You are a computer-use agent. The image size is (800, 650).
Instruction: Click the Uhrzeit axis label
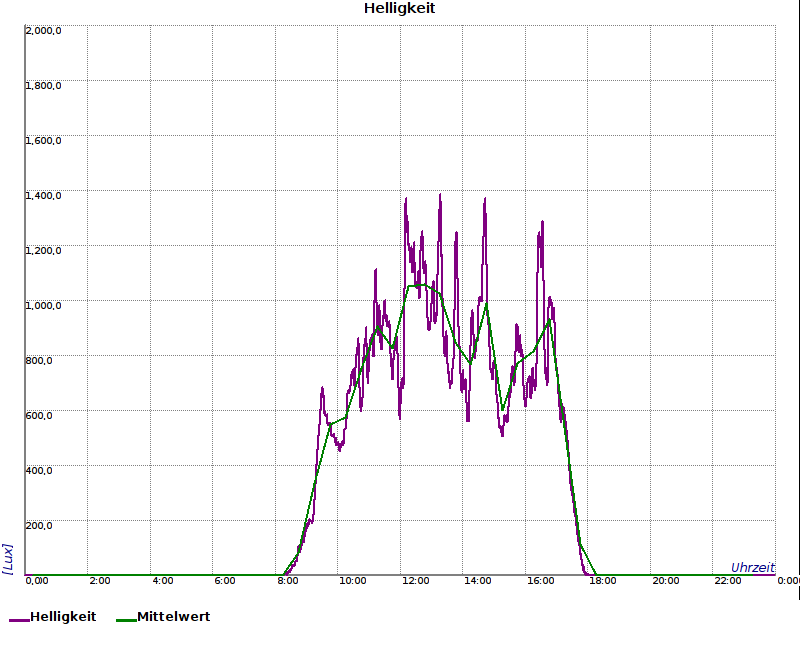[753, 567]
